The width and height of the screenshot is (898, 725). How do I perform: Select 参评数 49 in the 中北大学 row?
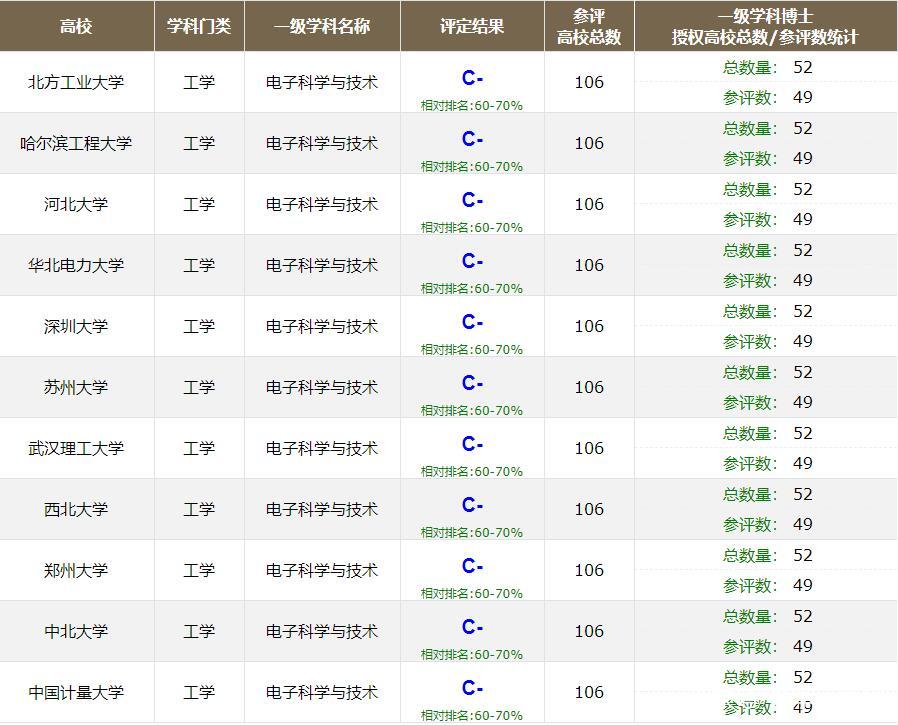click(767, 647)
